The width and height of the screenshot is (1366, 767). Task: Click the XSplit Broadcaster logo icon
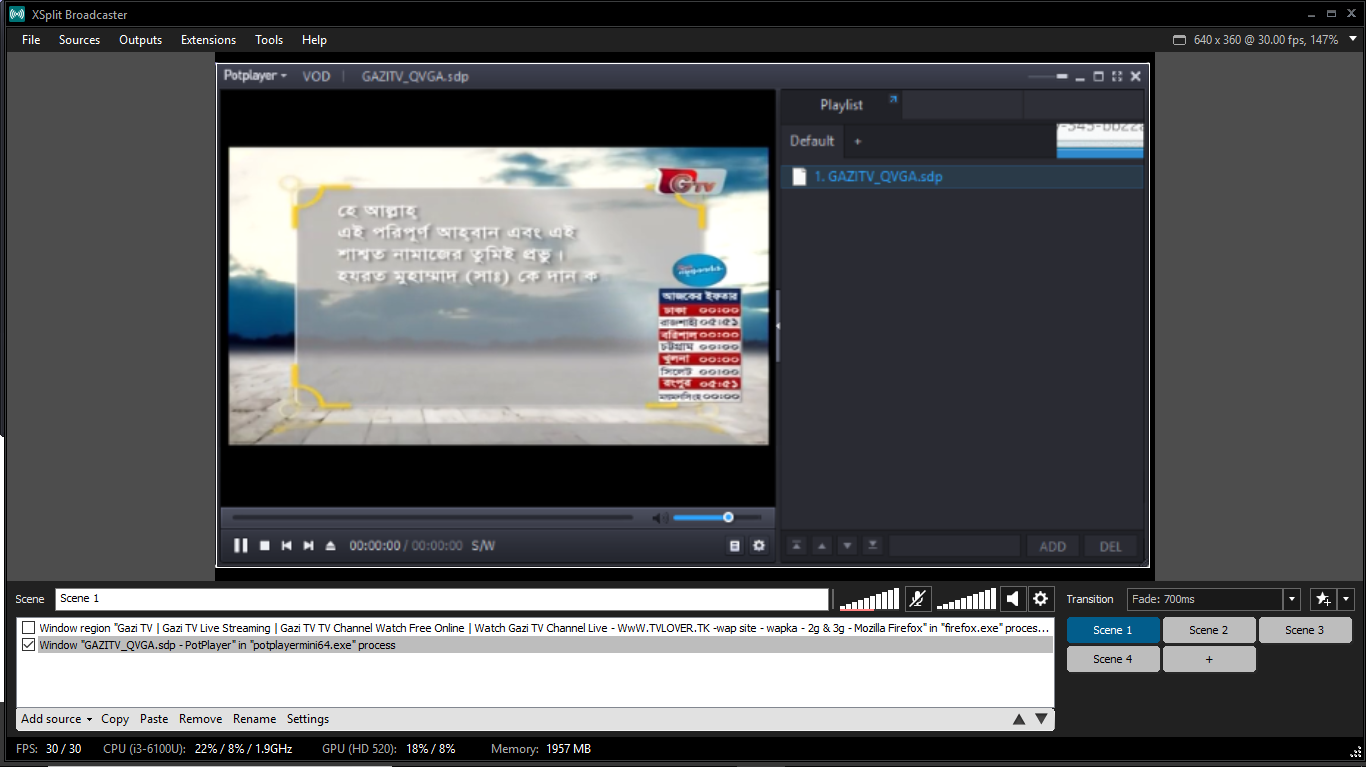[x=16, y=15]
